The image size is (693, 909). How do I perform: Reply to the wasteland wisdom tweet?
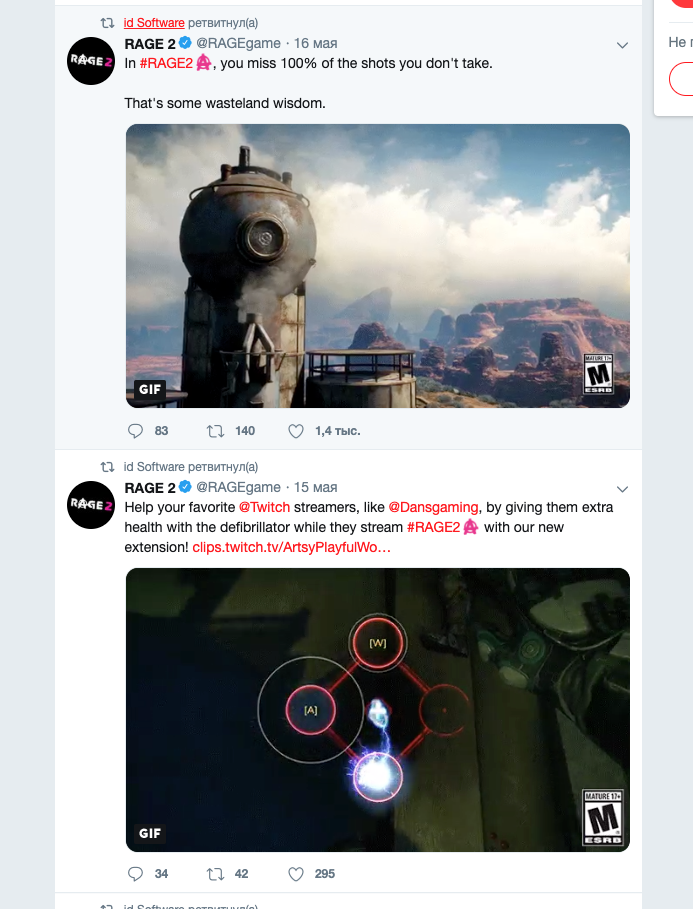pos(136,431)
